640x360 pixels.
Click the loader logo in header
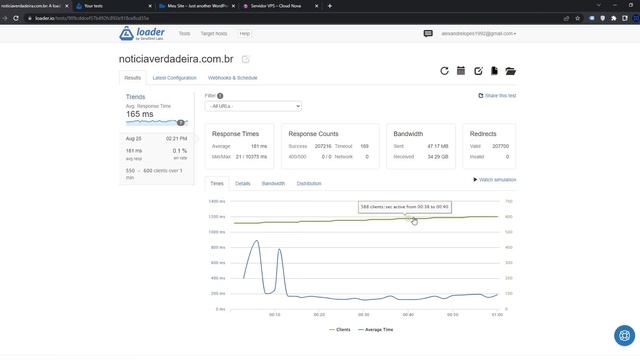(x=142, y=33)
